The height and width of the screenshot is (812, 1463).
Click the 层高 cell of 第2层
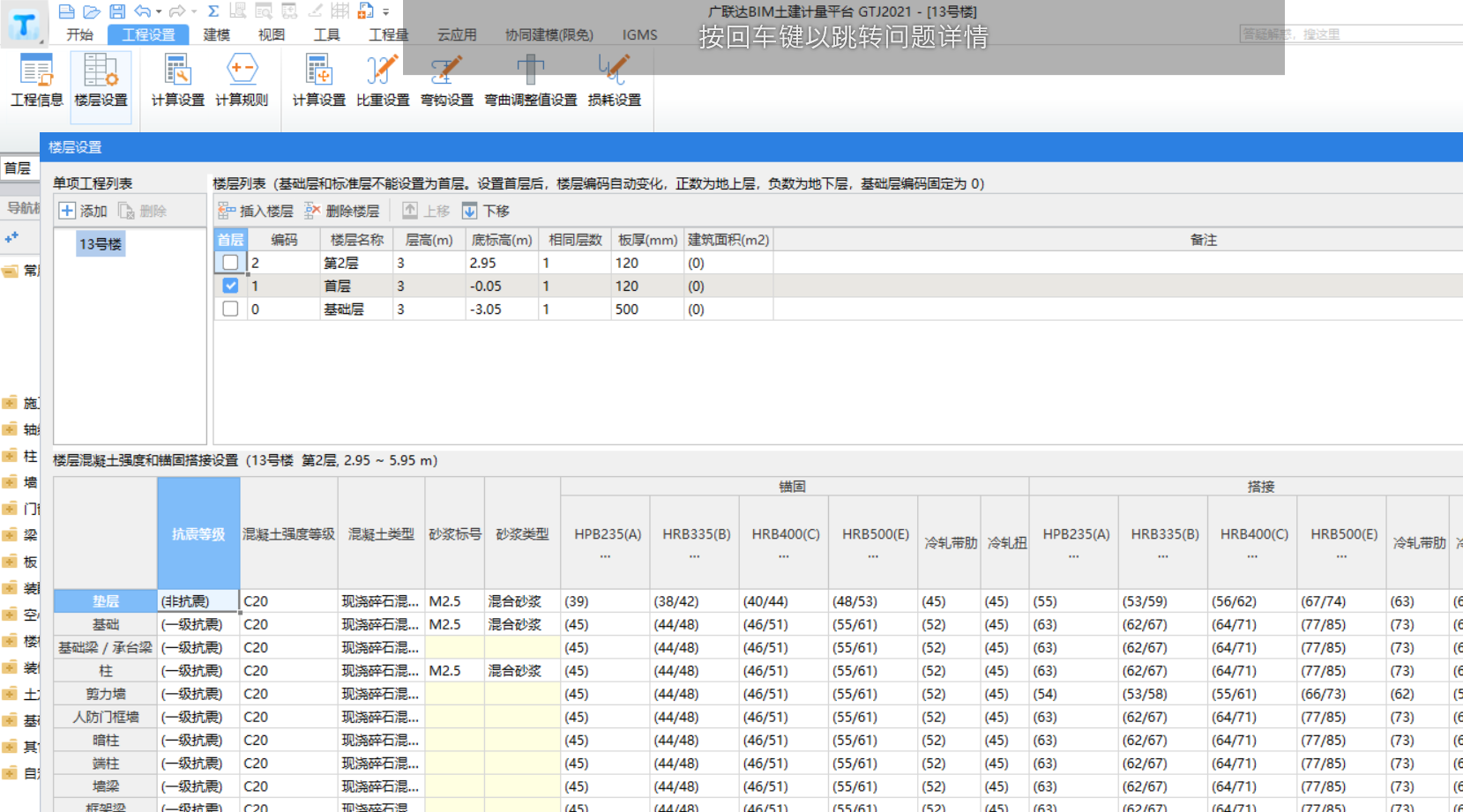429,263
